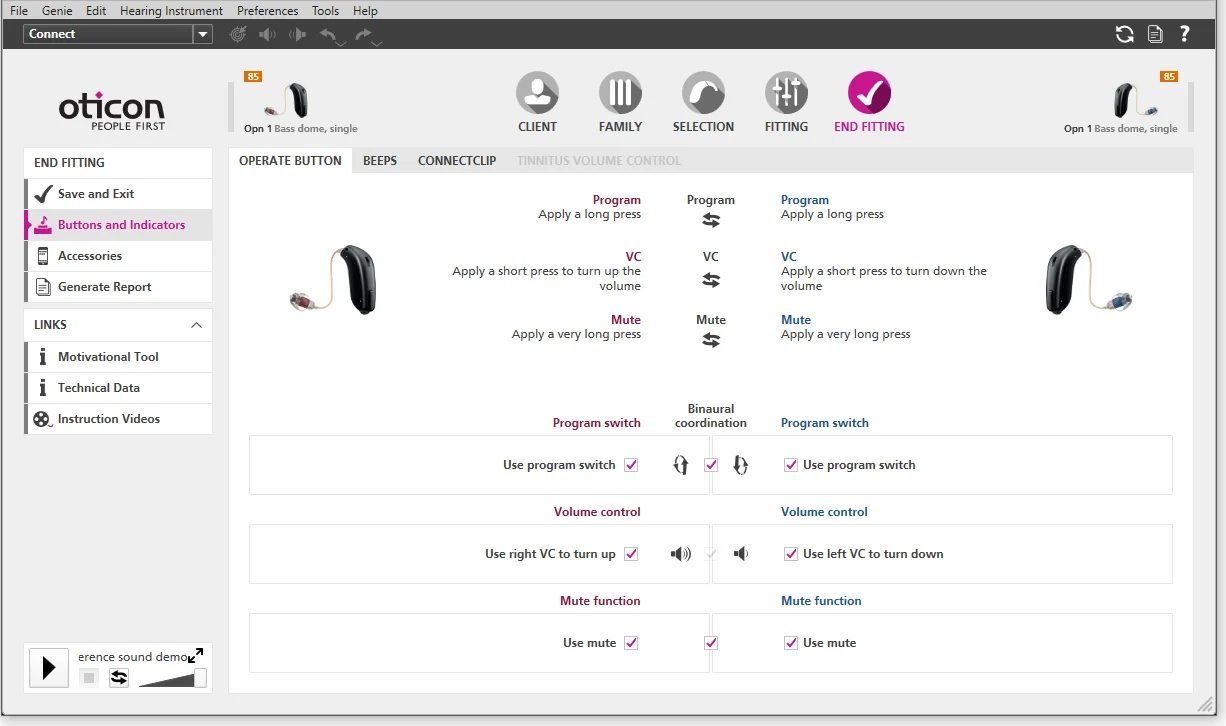Open the Selection step icon

pos(703,93)
